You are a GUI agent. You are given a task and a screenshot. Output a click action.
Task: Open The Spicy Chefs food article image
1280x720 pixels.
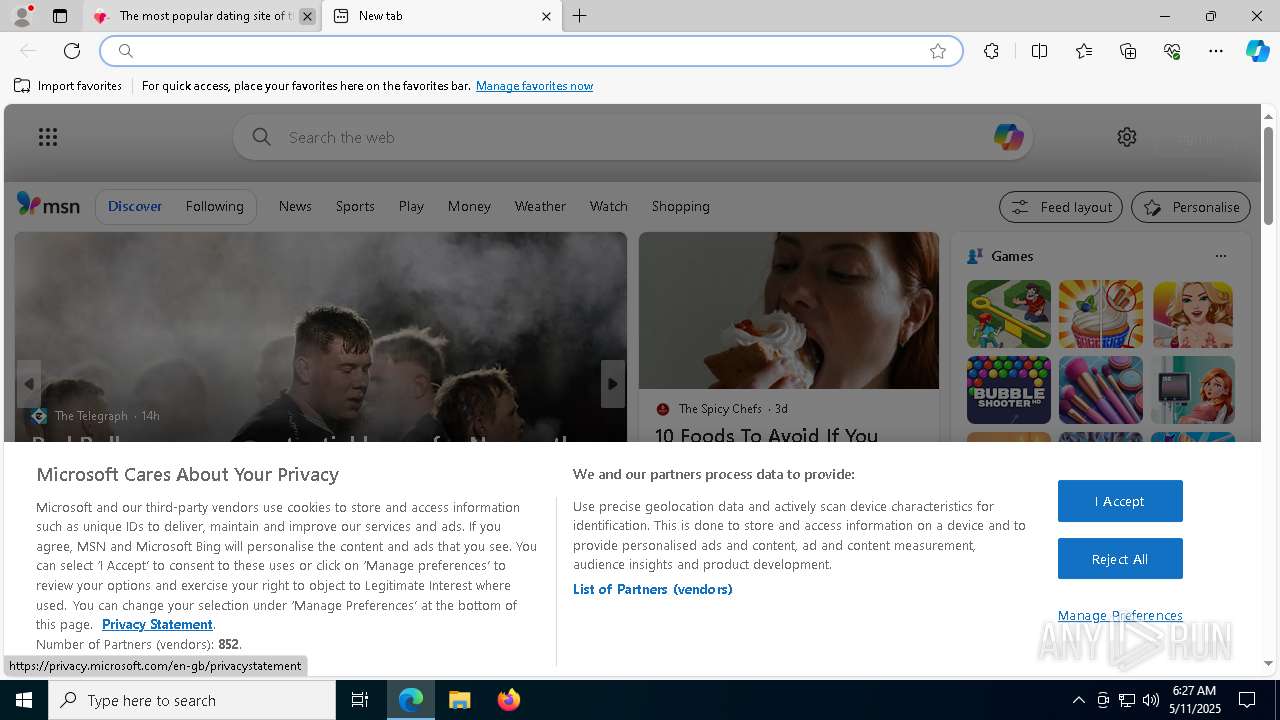[x=789, y=310]
